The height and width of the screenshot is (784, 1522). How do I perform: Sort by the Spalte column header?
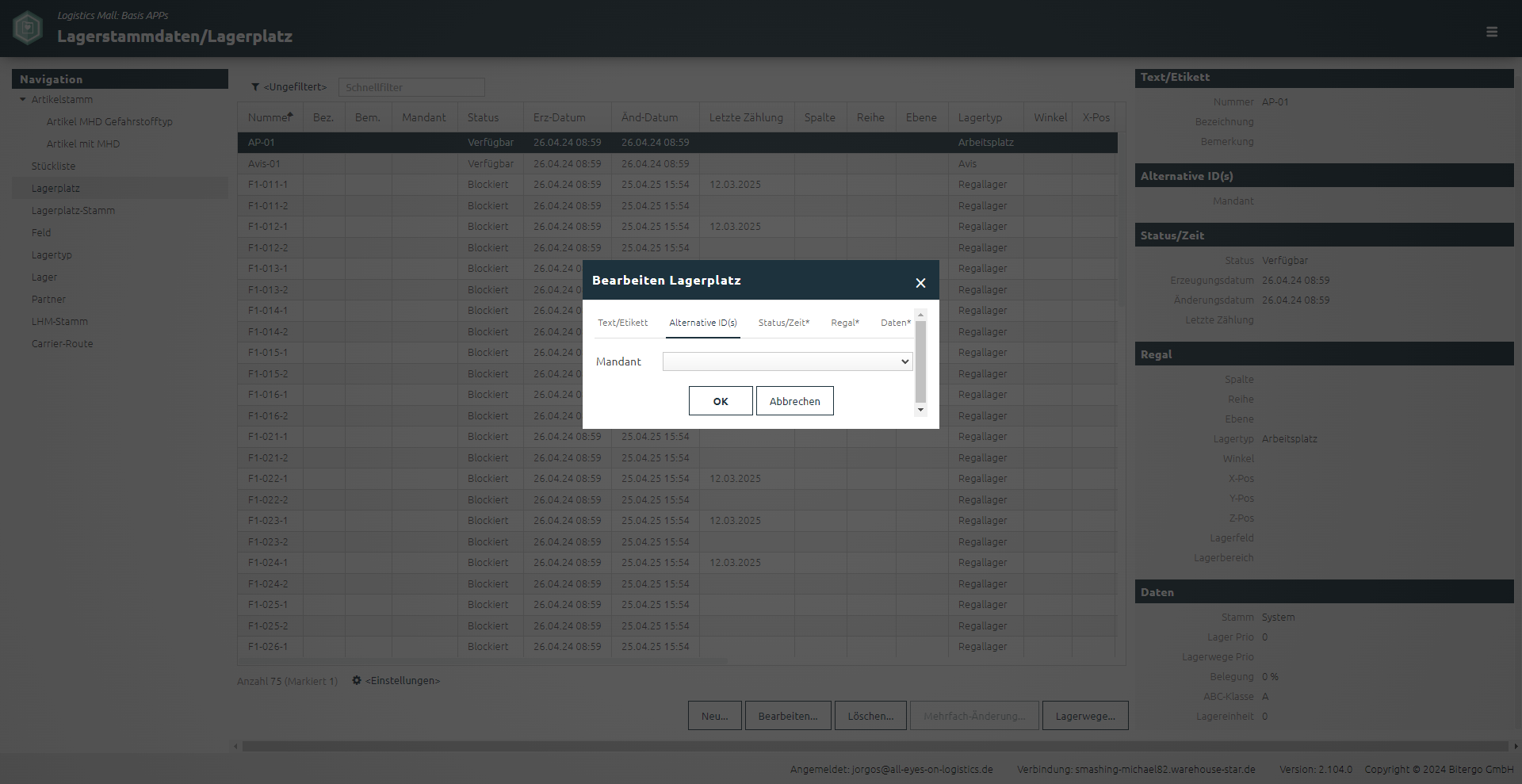tap(820, 117)
